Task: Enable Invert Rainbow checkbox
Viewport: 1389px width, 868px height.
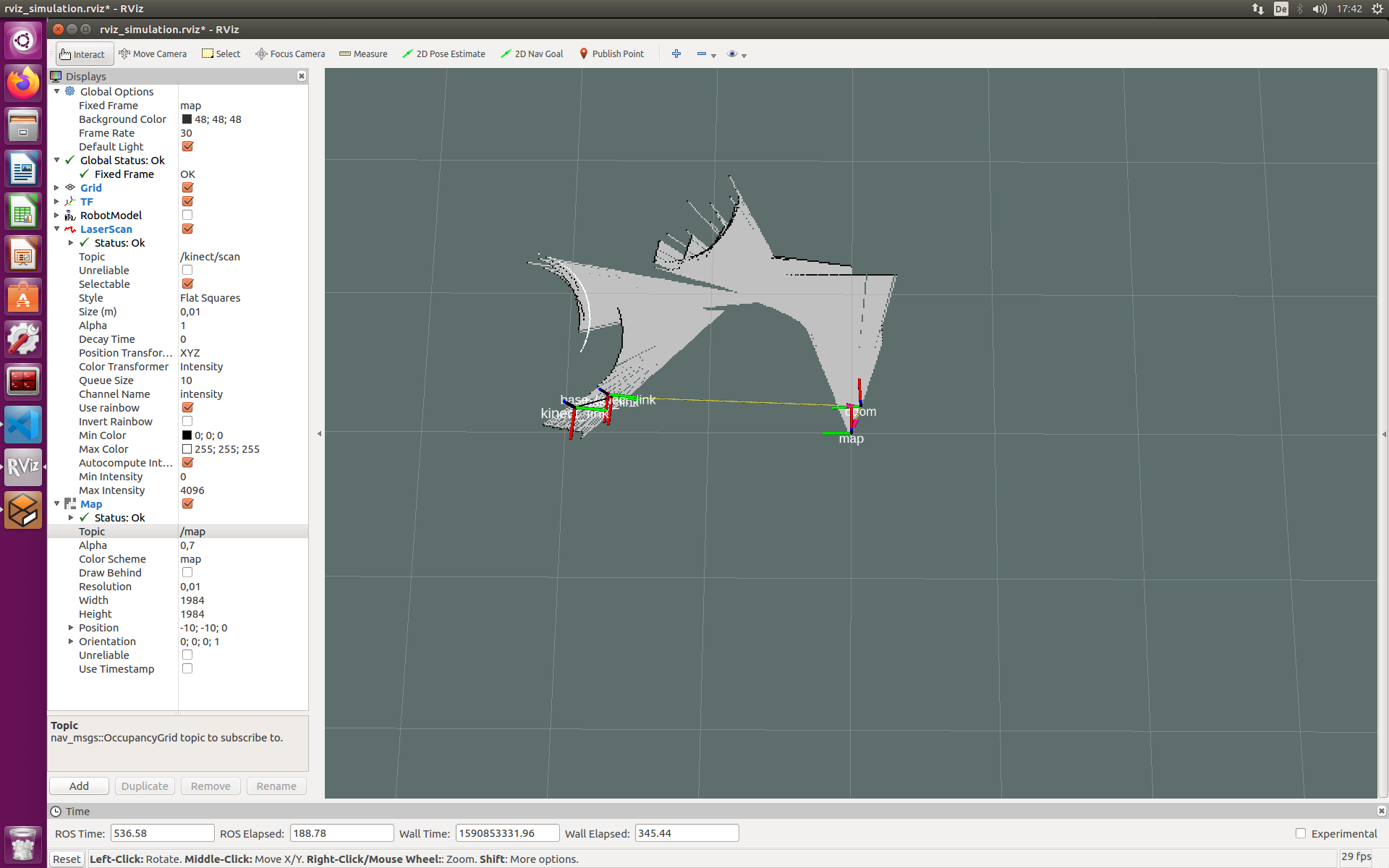Action: click(x=187, y=421)
